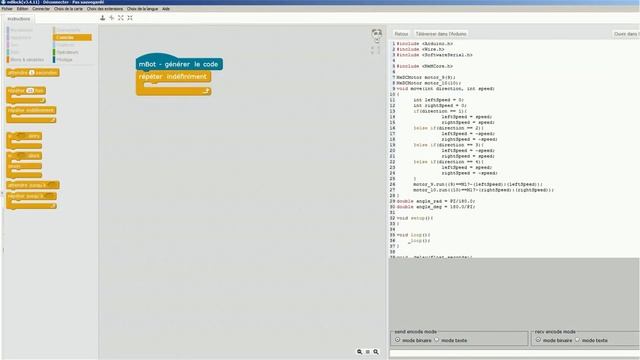Open the Choix des extensions menu
640x360 pixels.
104,9
